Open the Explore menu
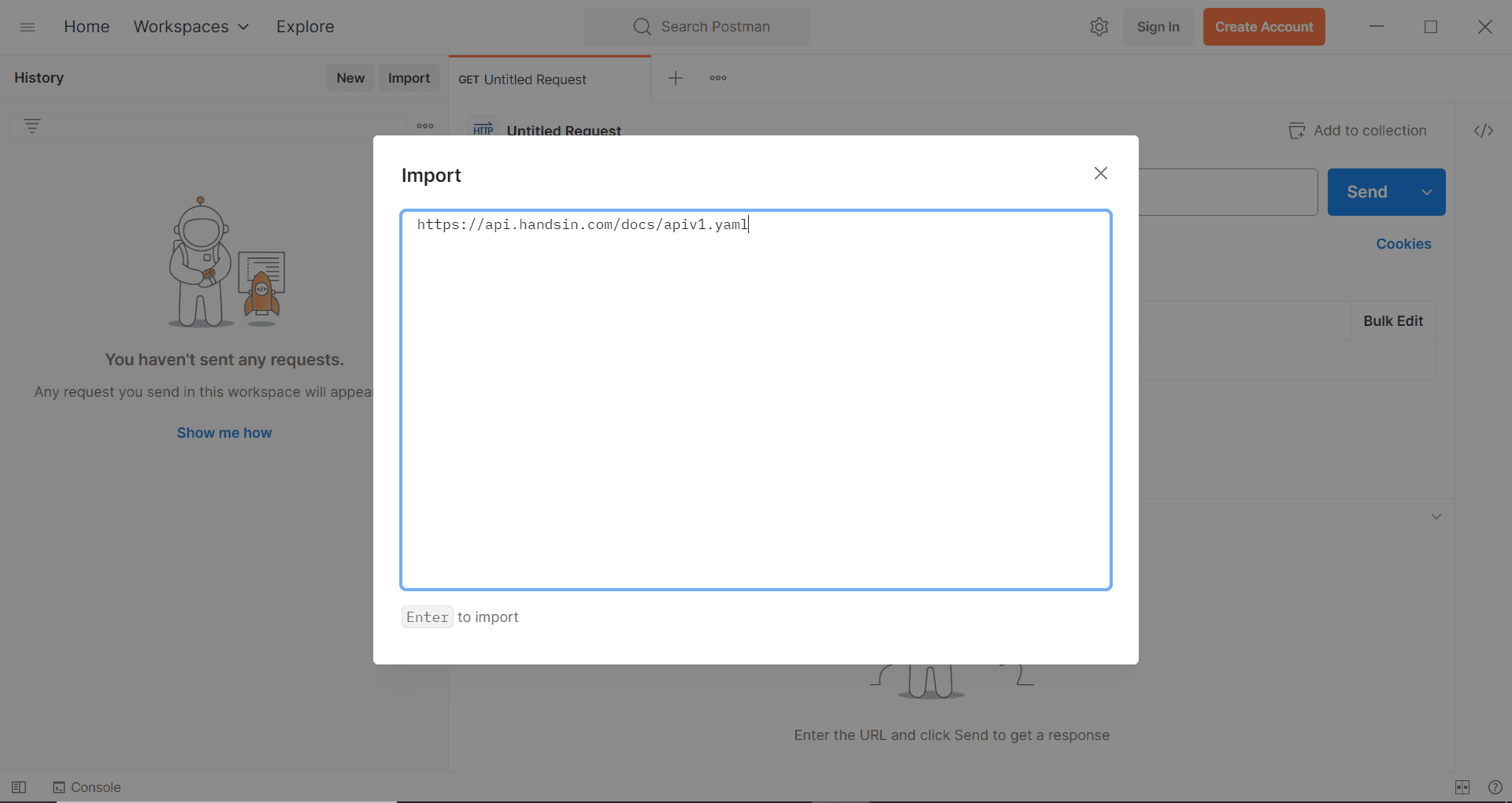 [x=306, y=27]
